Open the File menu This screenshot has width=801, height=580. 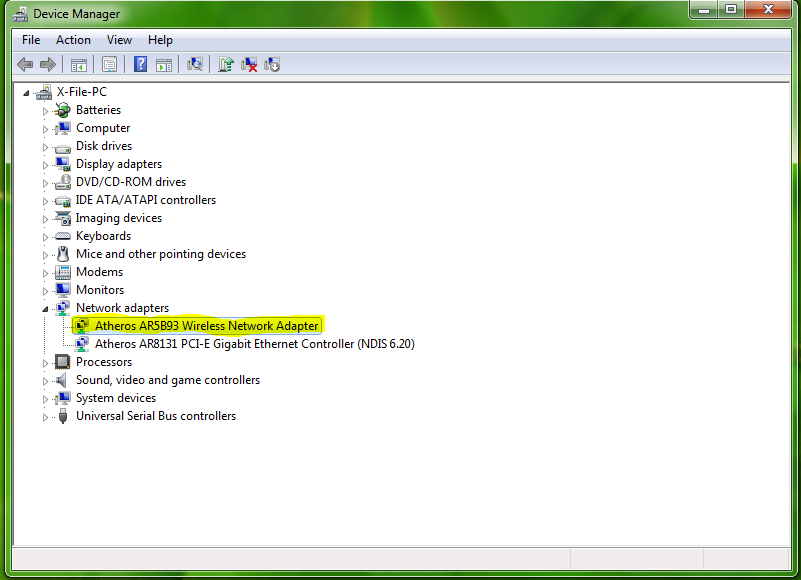[x=31, y=40]
